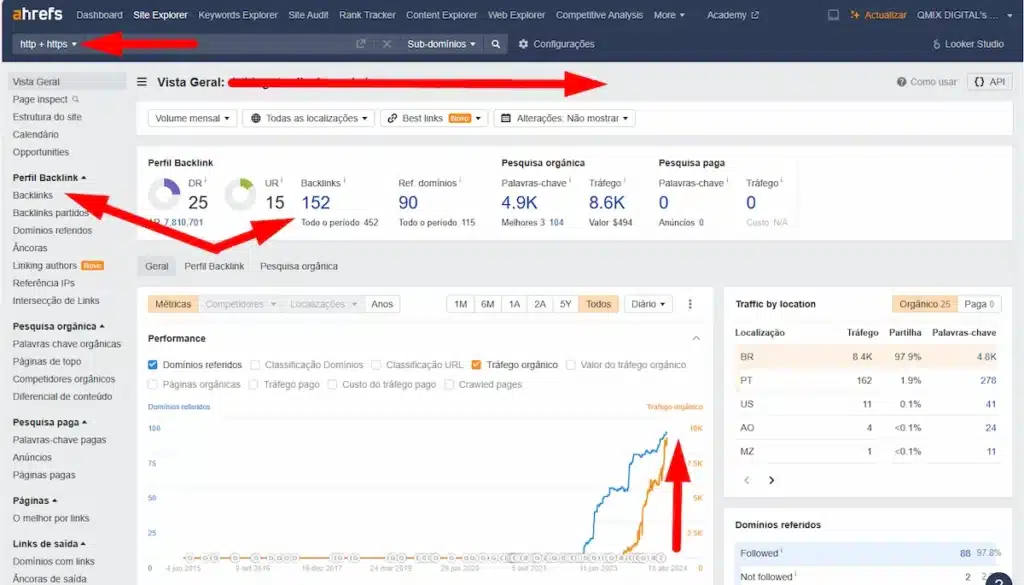Collapse the Performance section chevron
The image size is (1024, 585).
[696, 338]
